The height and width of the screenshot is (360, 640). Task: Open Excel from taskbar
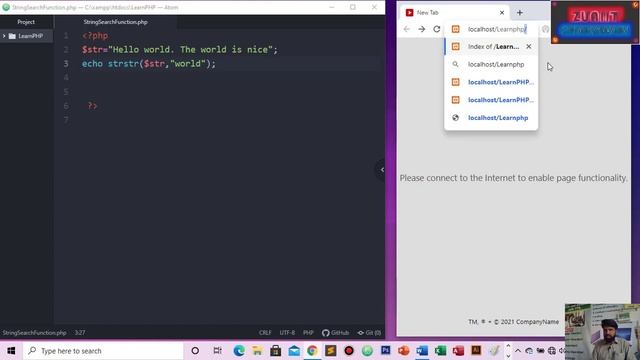coord(440,351)
